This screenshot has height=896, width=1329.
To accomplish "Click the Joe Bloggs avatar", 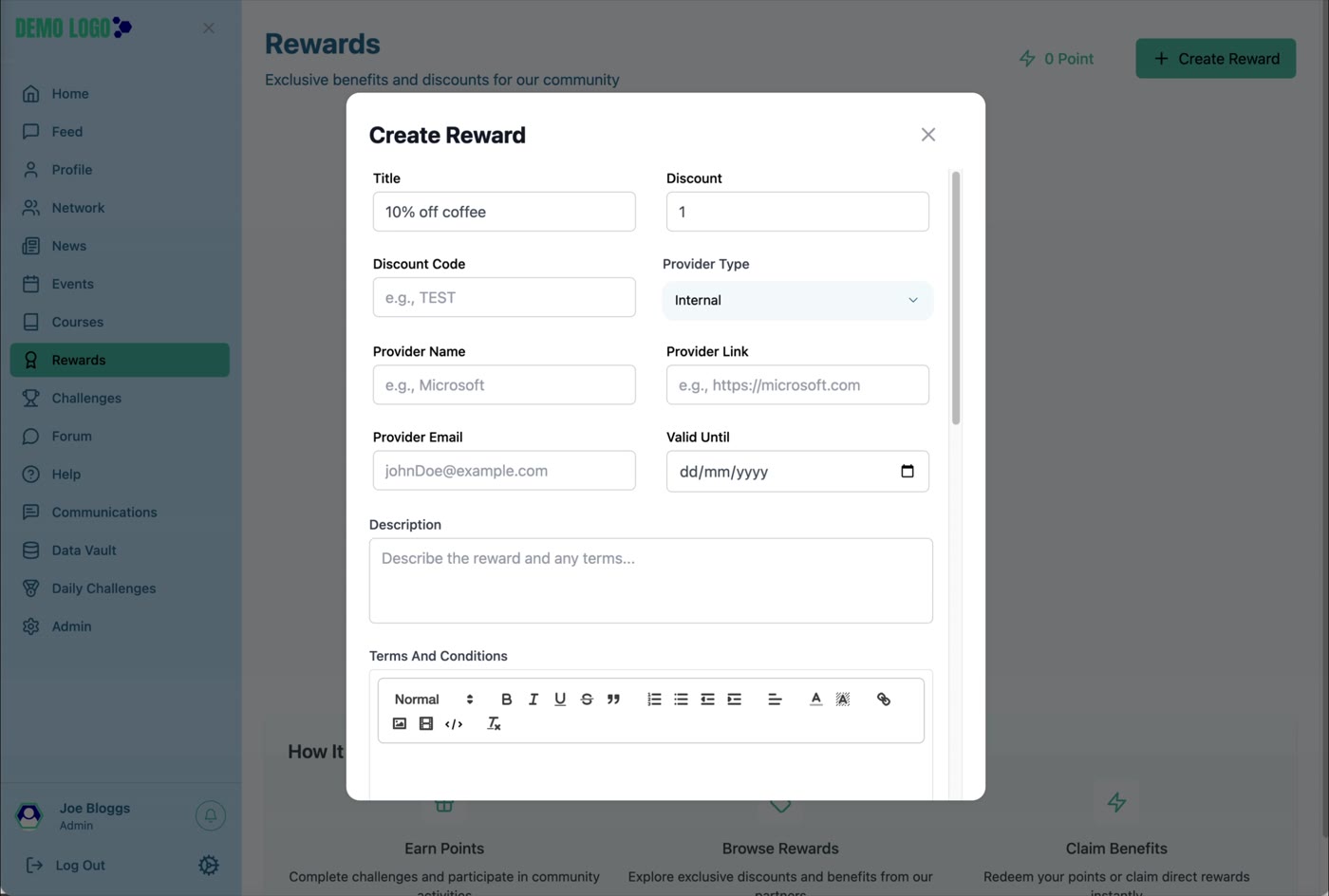I will click(29, 815).
